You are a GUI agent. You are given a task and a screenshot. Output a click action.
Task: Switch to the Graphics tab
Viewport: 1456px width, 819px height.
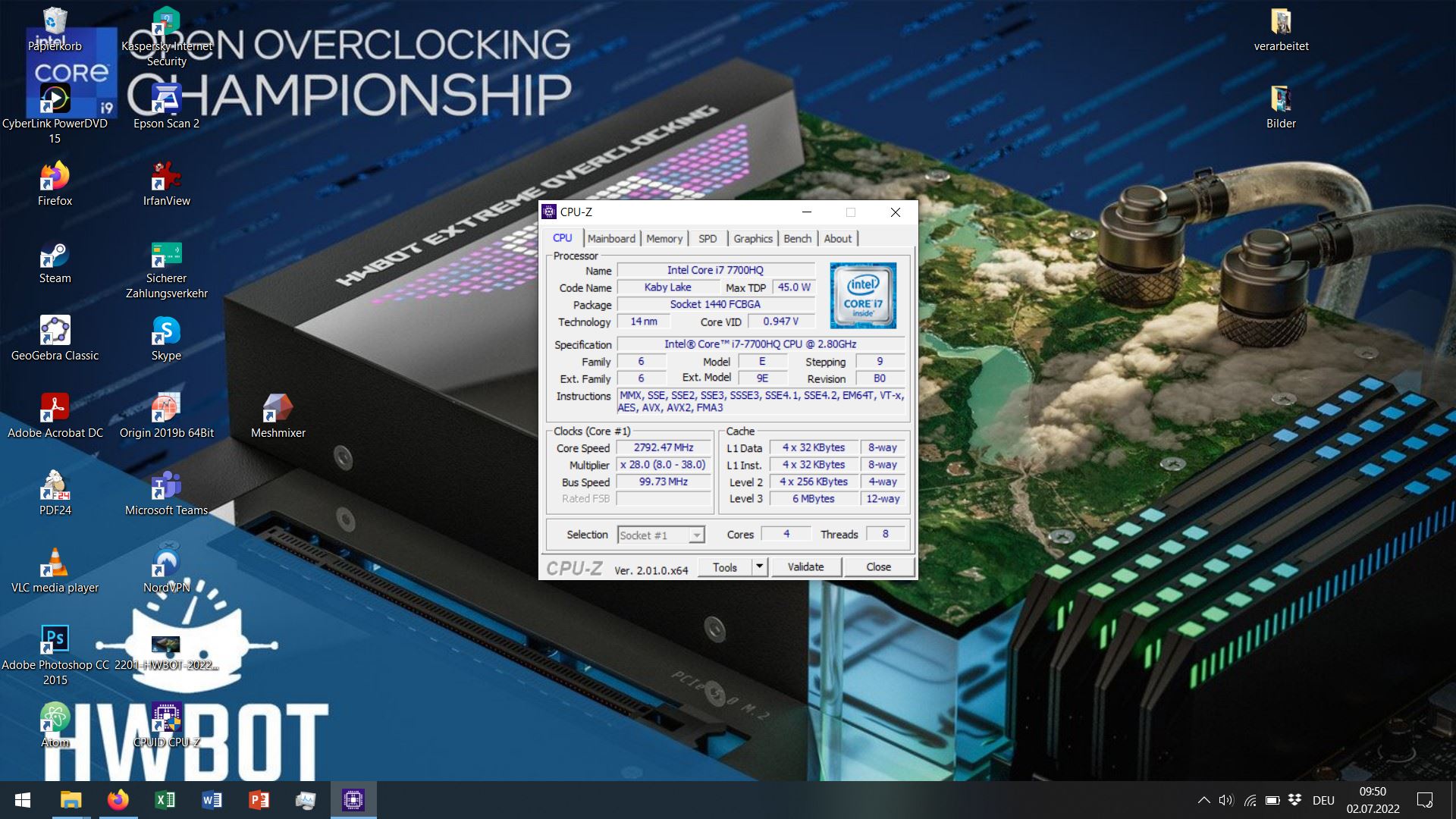click(x=753, y=238)
